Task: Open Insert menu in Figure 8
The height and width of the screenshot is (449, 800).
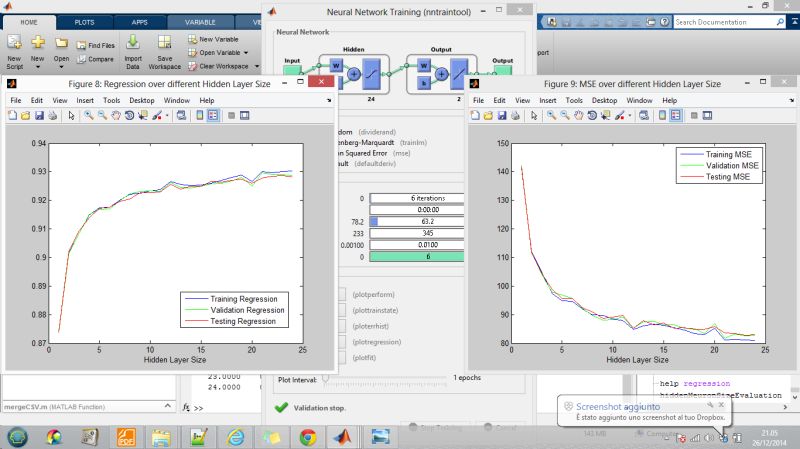Action: 85,101
